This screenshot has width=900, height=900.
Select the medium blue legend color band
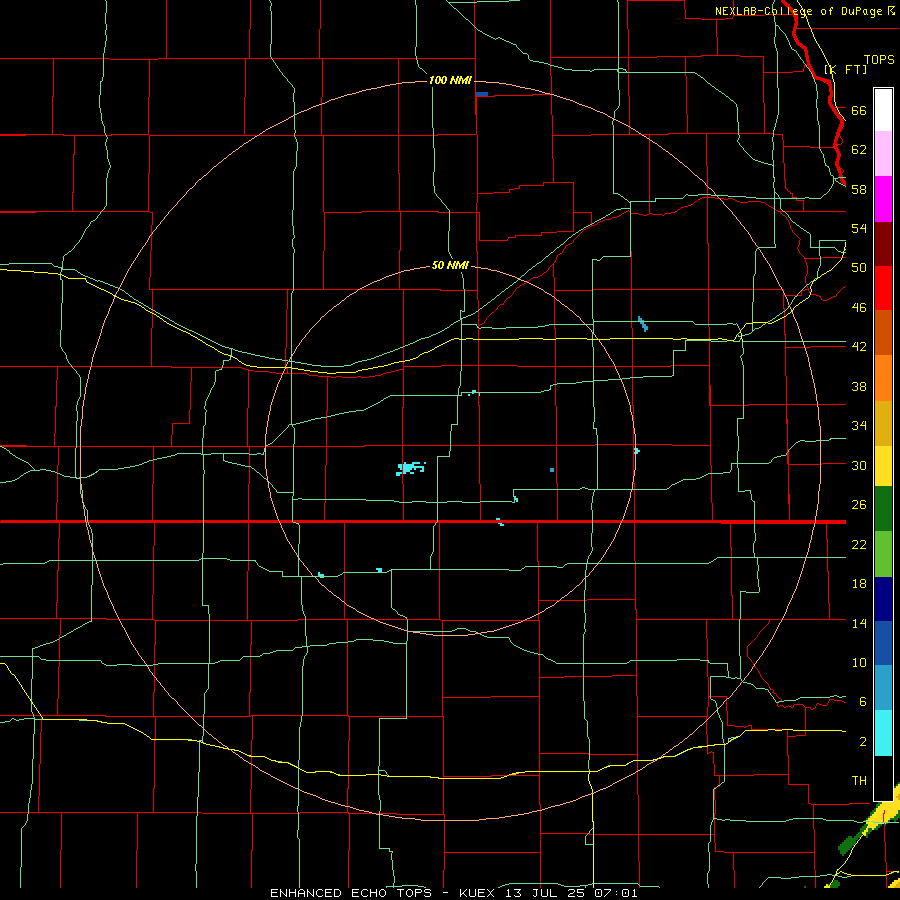[x=883, y=643]
